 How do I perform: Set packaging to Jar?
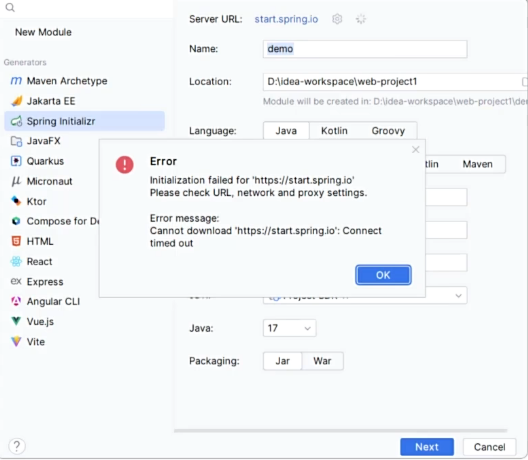(x=282, y=361)
